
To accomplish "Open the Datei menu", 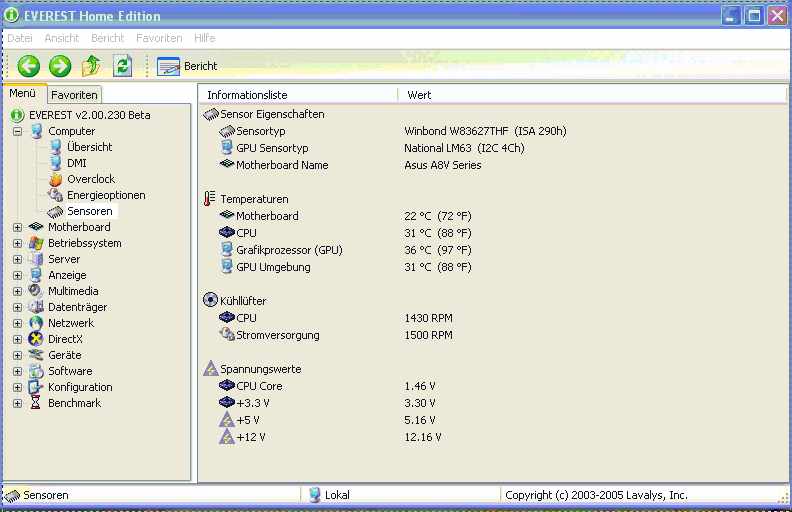I will 20,38.
